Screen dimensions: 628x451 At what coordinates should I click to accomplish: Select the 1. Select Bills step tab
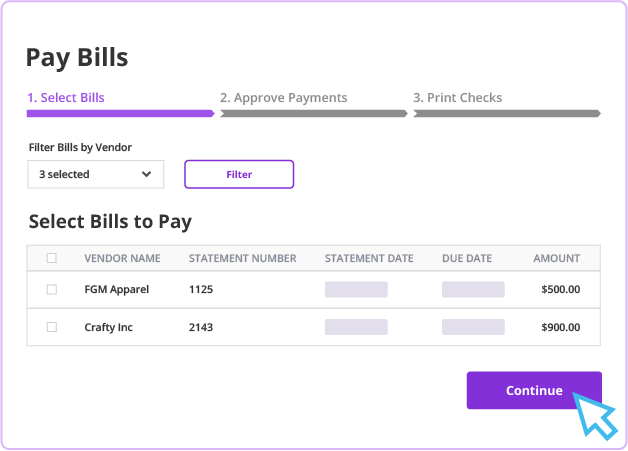click(x=66, y=97)
